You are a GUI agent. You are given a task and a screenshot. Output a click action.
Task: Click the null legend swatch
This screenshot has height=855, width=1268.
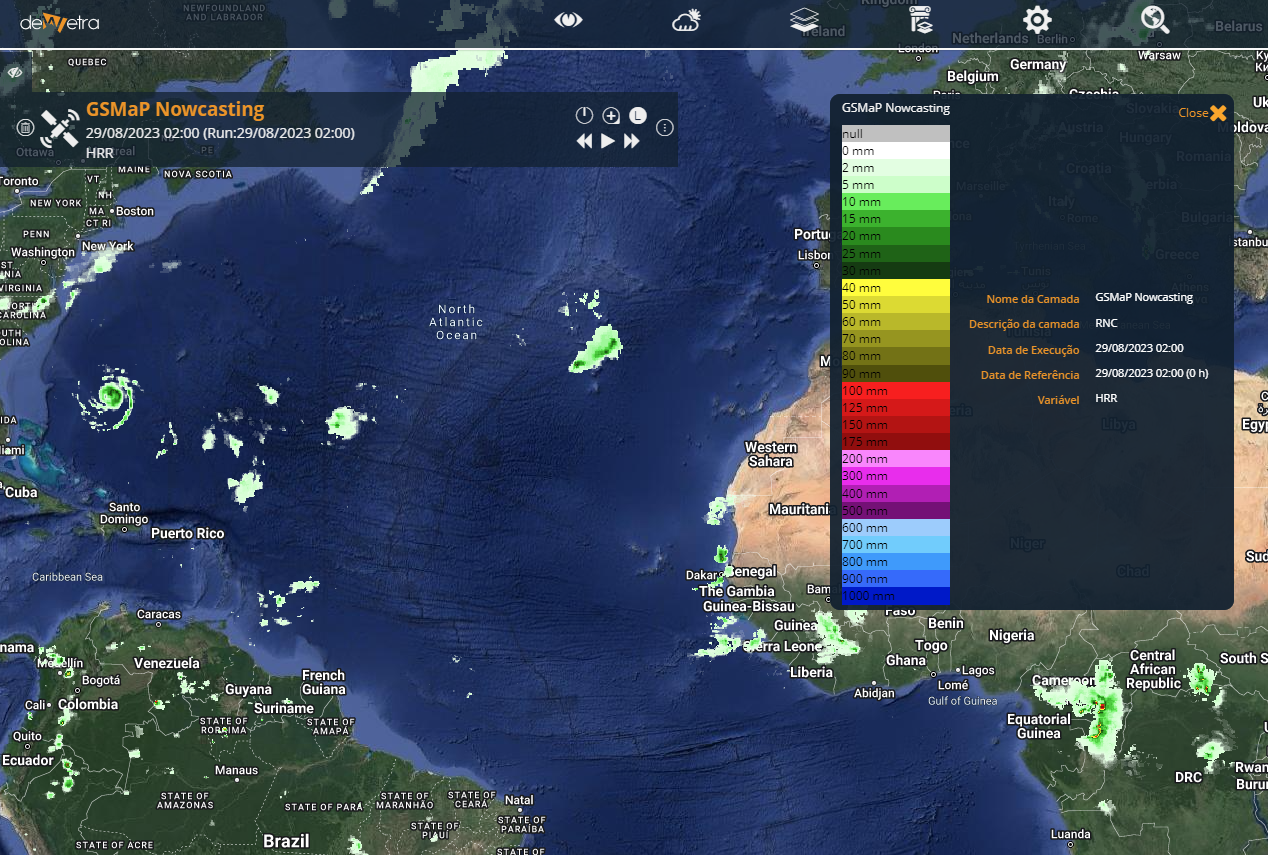tap(895, 134)
